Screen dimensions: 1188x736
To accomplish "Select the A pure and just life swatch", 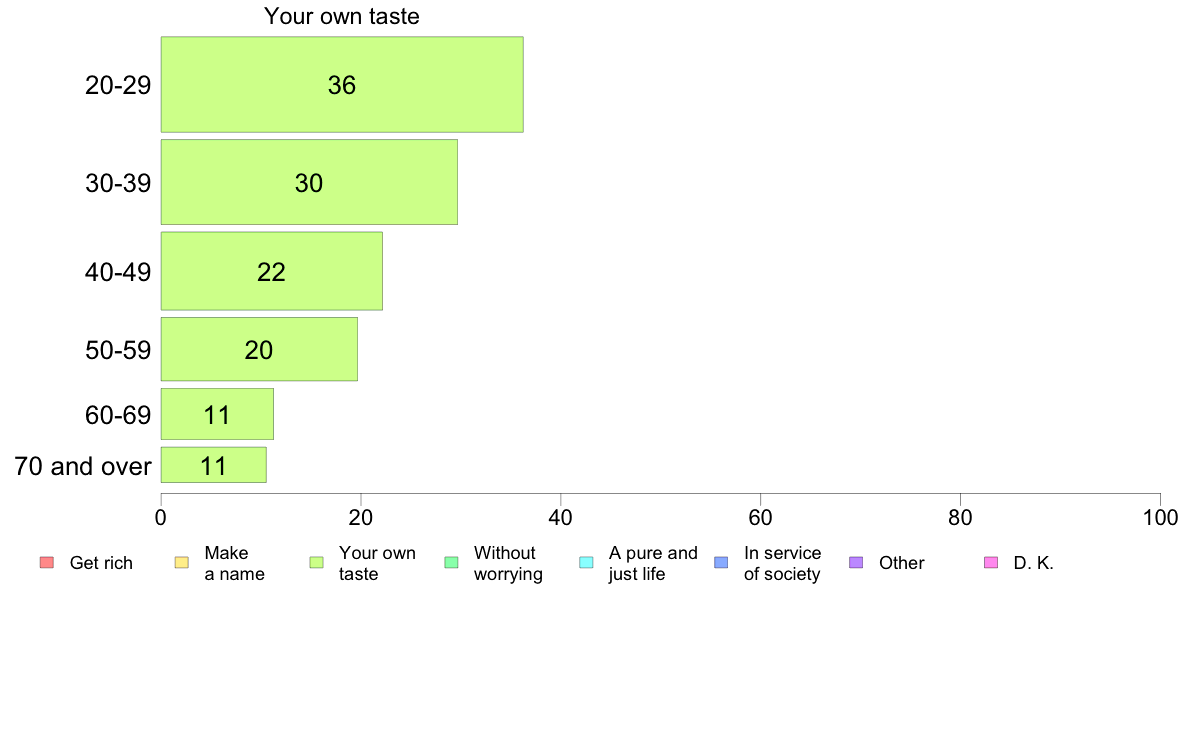I will pyautogui.click(x=586, y=562).
